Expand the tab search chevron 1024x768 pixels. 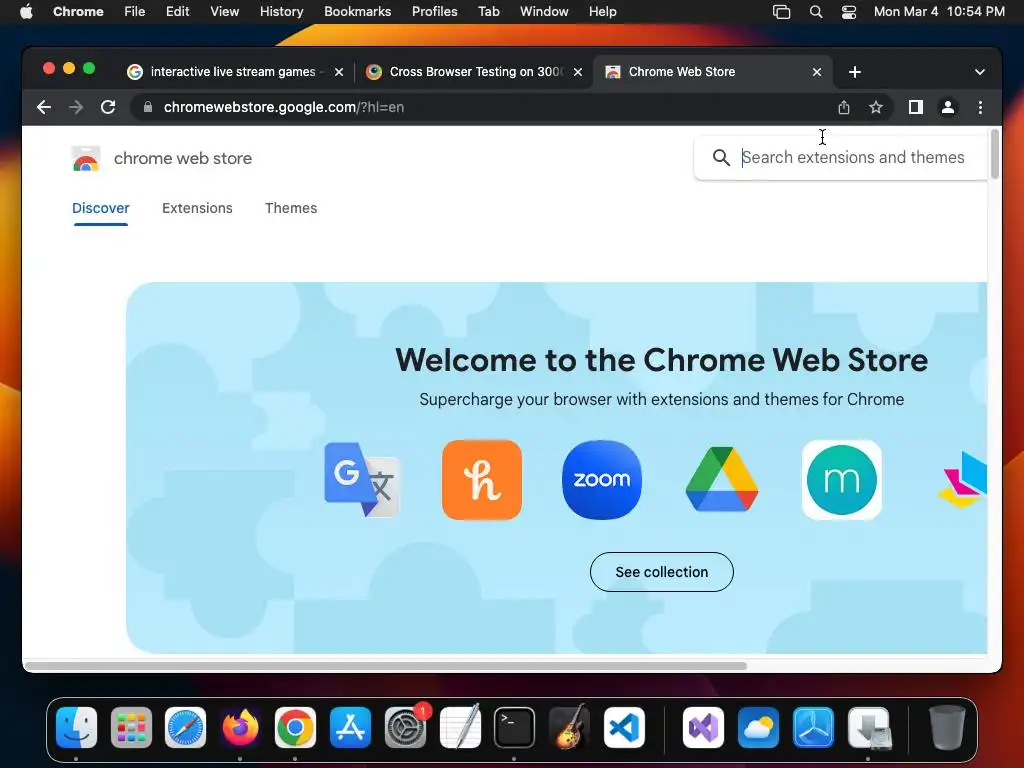(x=979, y=72)
